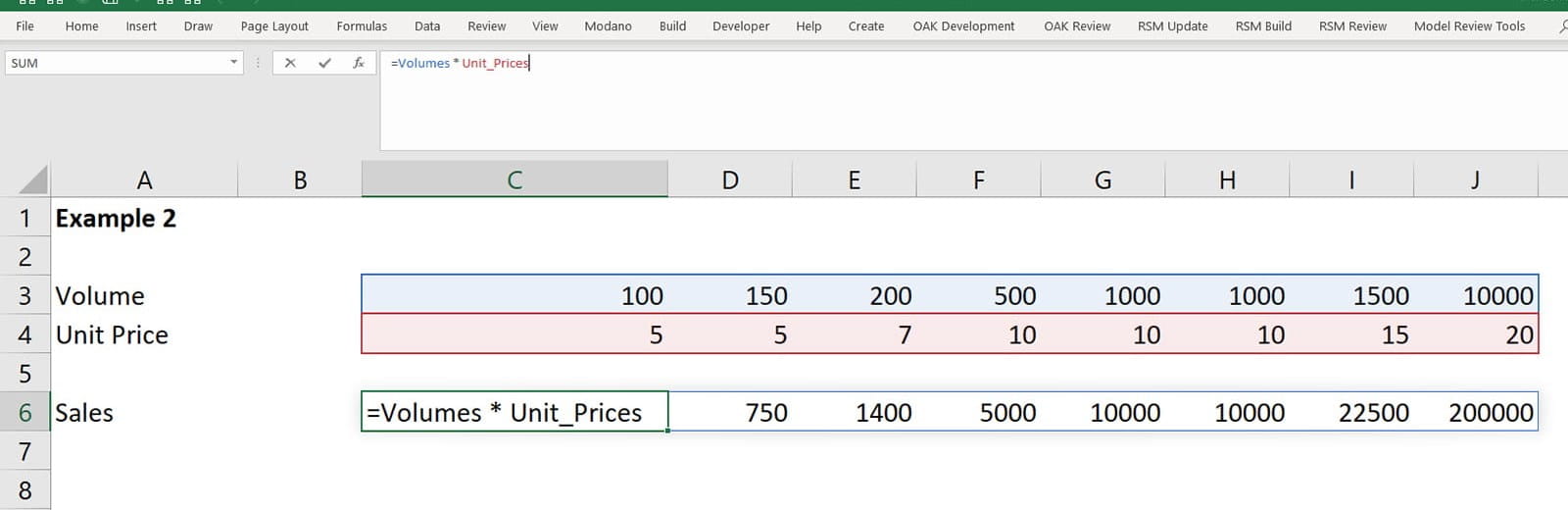Image resolution: width=1568 pixels, height=510 pixels.
Task: Click the Unit Price cell containing 7
Action: (x=855, y=335)
